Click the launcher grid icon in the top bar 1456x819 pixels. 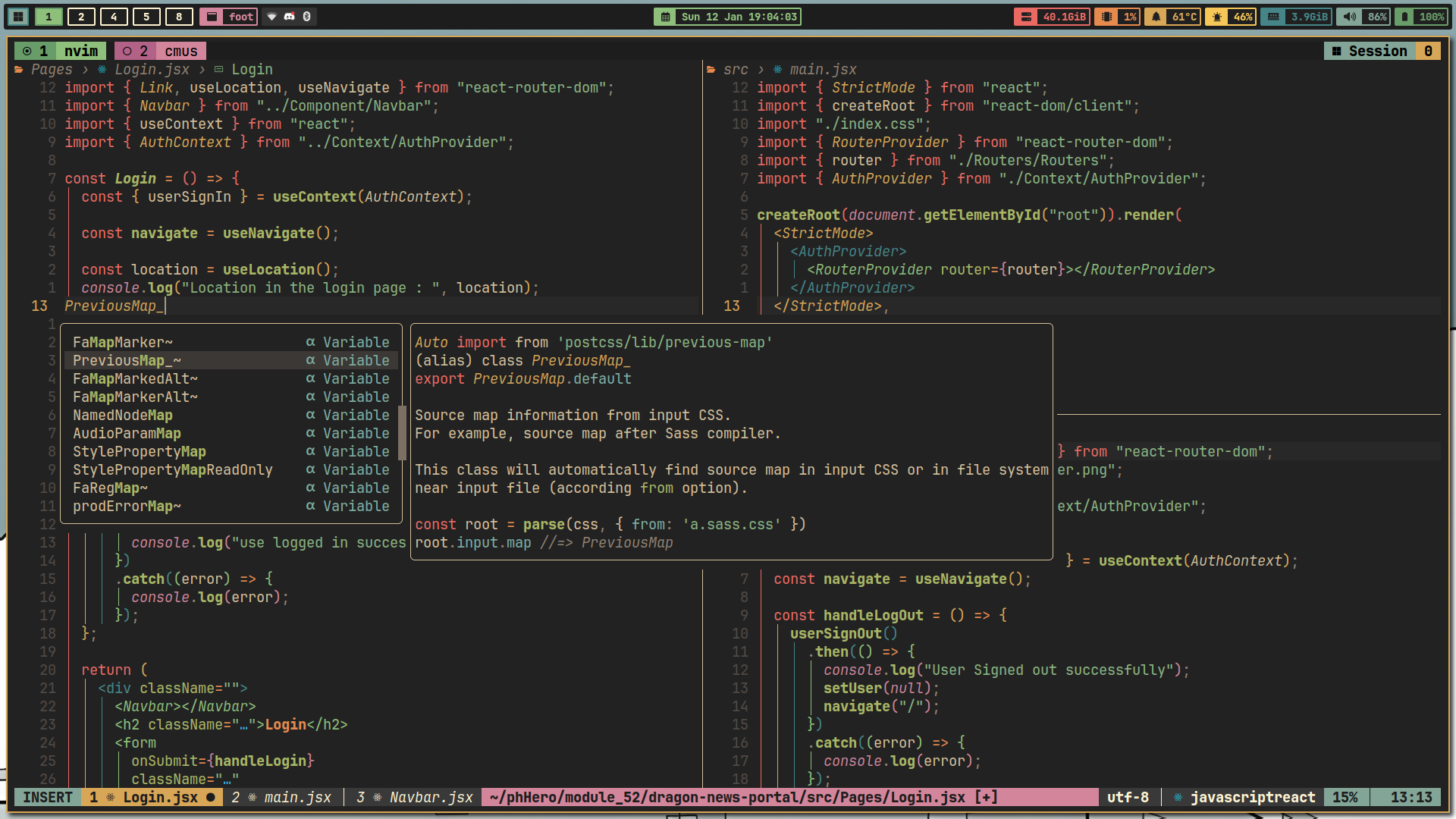18,17
